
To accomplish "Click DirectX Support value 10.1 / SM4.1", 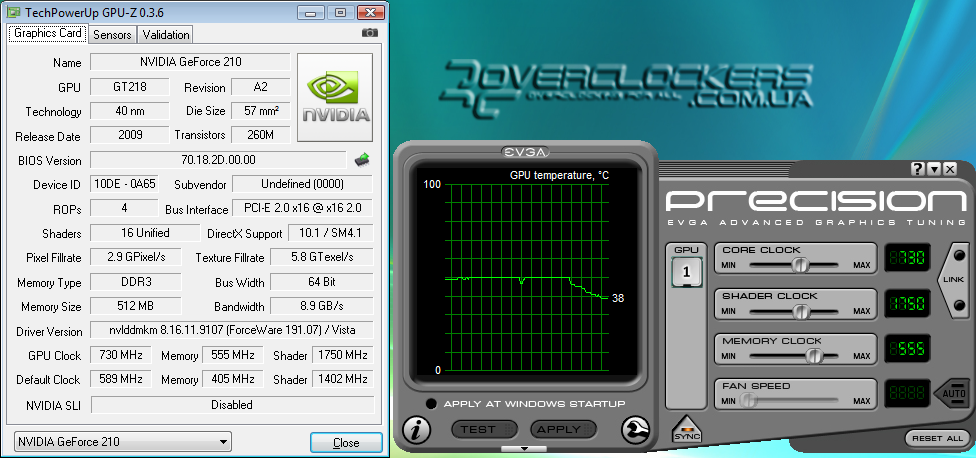I will [331, 233].
